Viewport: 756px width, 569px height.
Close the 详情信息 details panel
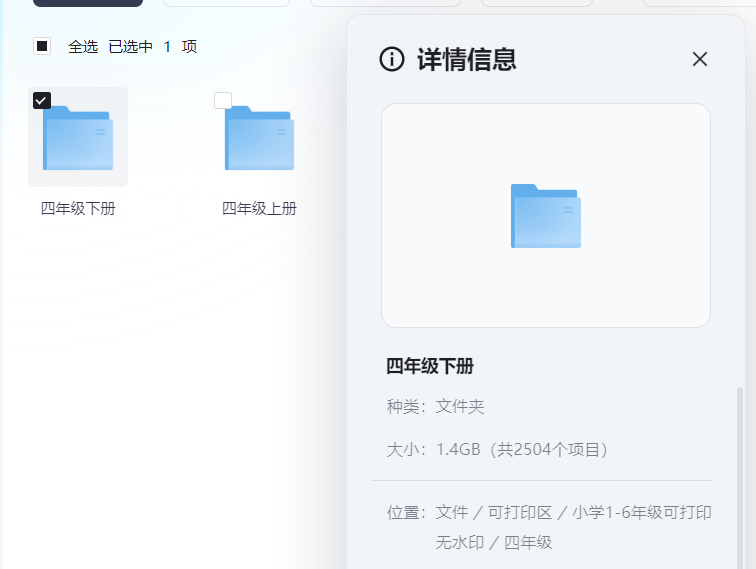coord(700,59)
